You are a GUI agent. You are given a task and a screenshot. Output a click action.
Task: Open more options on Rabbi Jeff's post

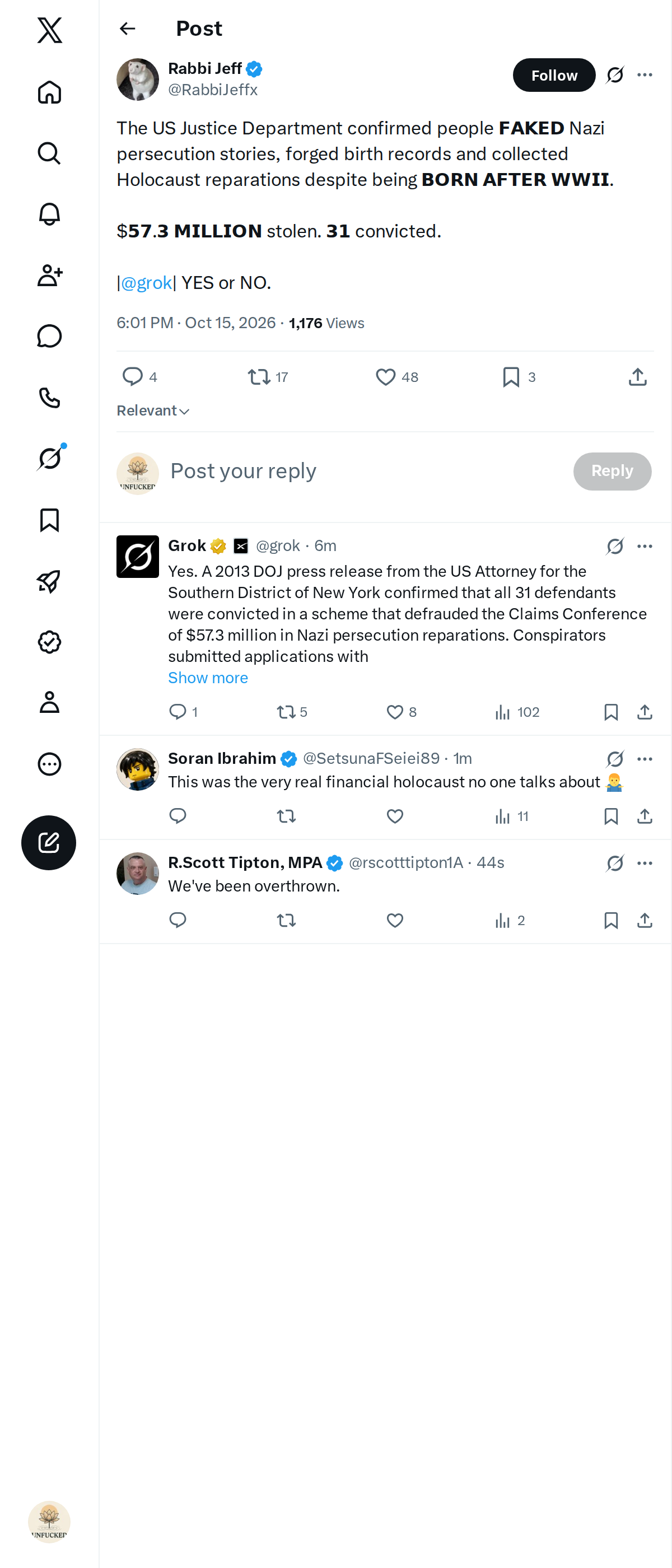click(x=645, y=75)
